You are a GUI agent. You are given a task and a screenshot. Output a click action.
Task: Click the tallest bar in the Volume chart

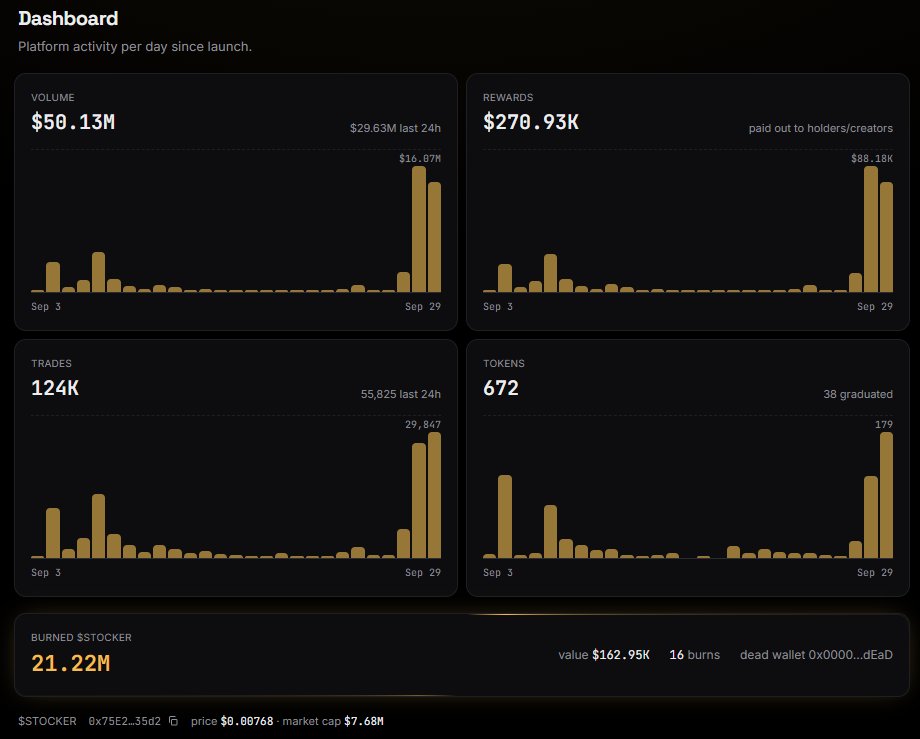419,229
